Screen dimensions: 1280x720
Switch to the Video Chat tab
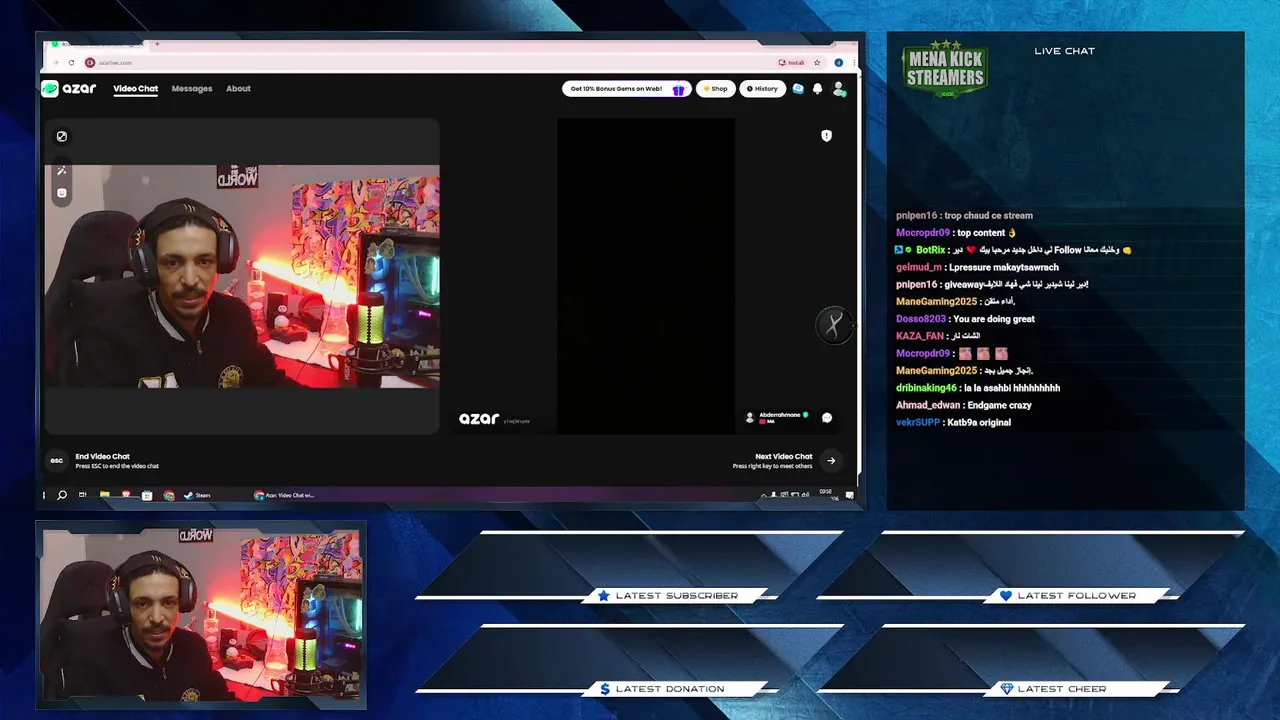(x=135, y=89)
